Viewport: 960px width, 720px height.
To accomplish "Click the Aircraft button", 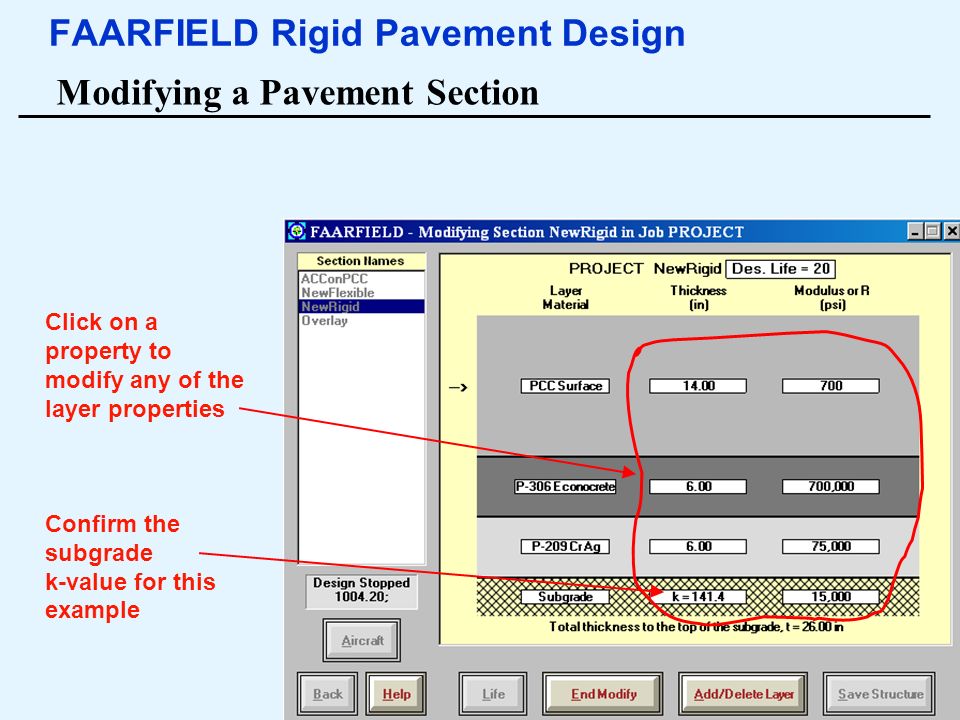I will pyautogui.click(x=362, y=640).
